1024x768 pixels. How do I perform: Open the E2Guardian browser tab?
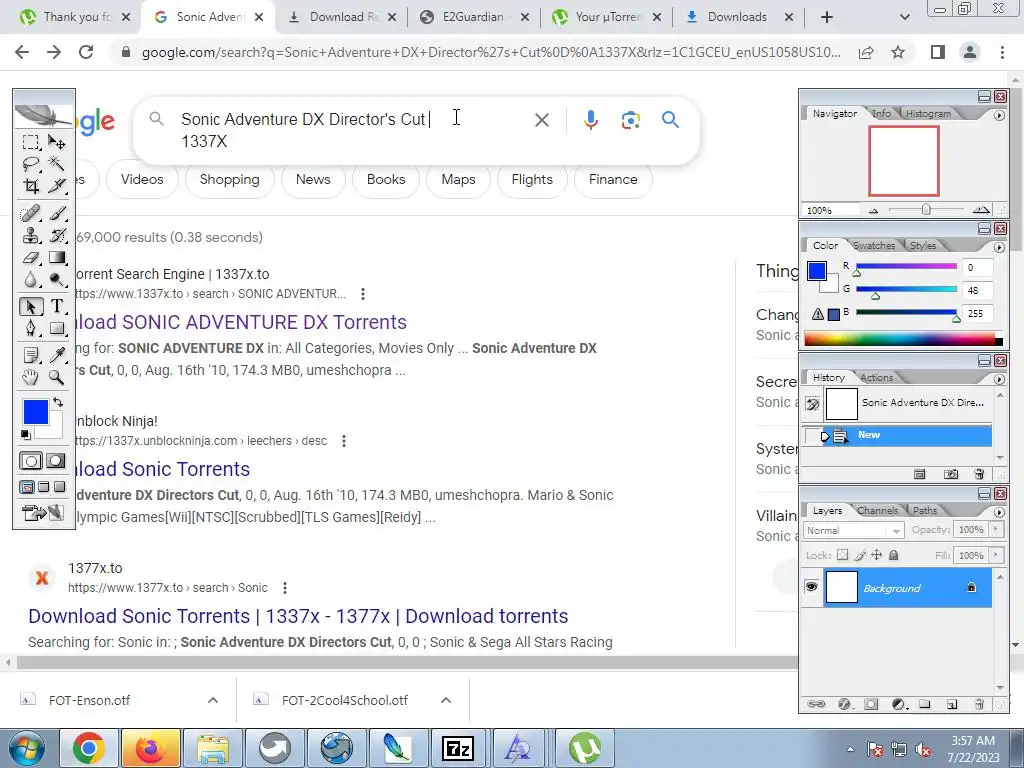[473, 17]
